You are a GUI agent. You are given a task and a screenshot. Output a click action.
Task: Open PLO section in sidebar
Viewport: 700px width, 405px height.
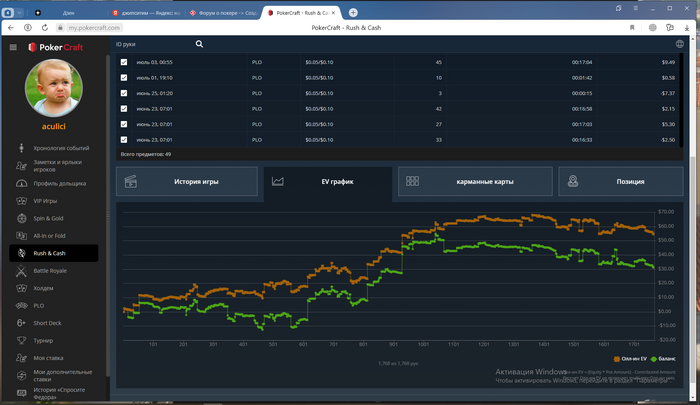(x=54, y=305)
